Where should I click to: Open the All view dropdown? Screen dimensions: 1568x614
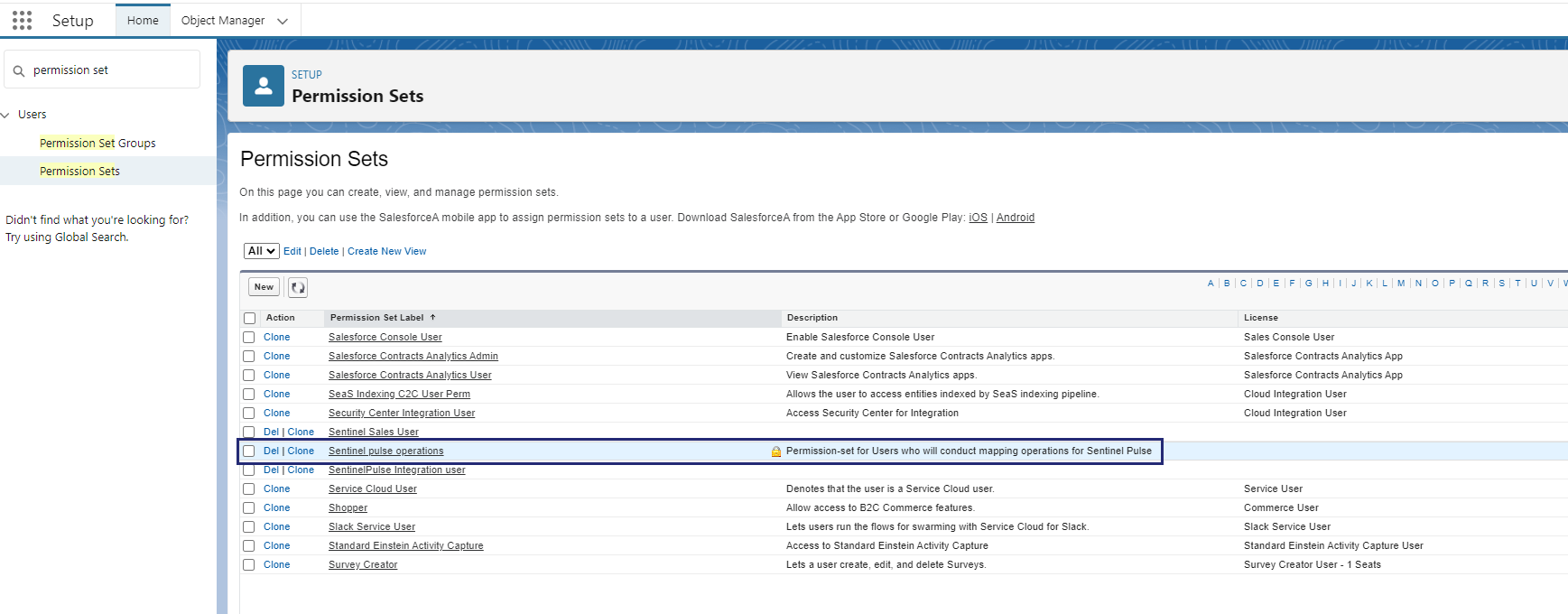(x=261, y=251)
